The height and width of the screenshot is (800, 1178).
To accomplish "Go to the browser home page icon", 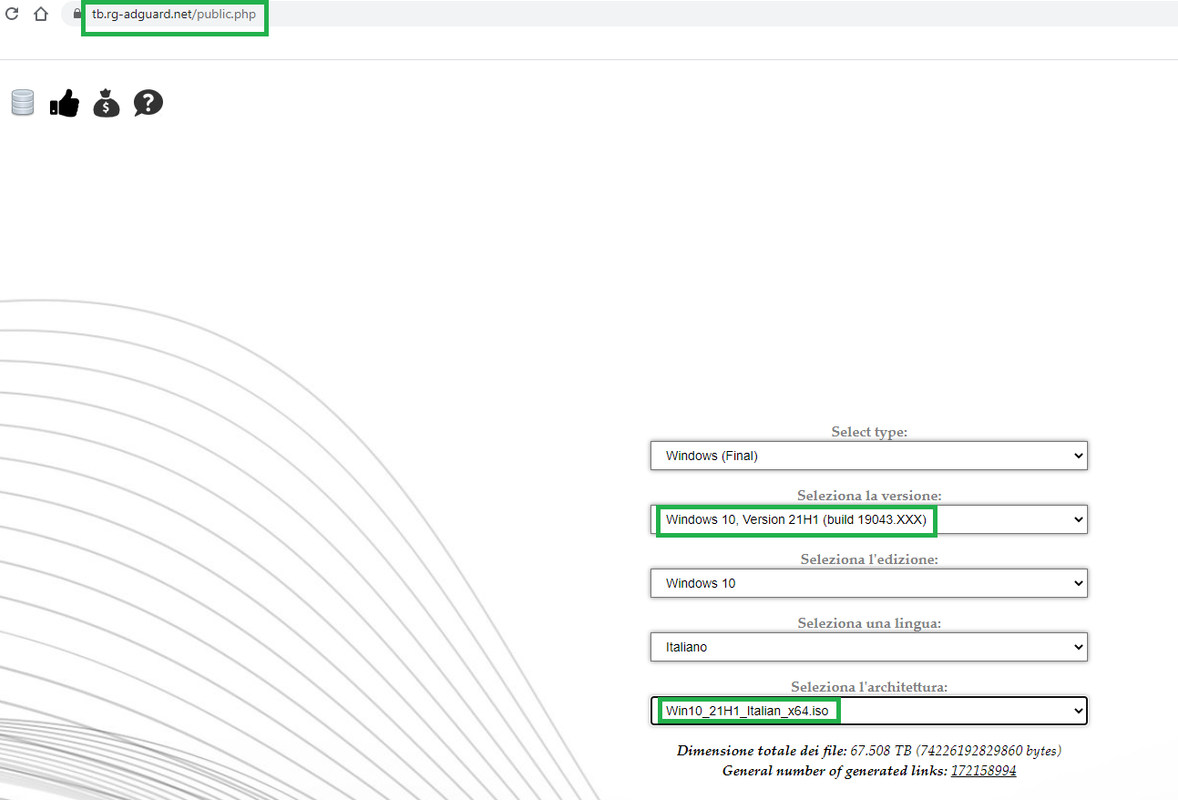I will pyautogui.click(x=41, y=14).
